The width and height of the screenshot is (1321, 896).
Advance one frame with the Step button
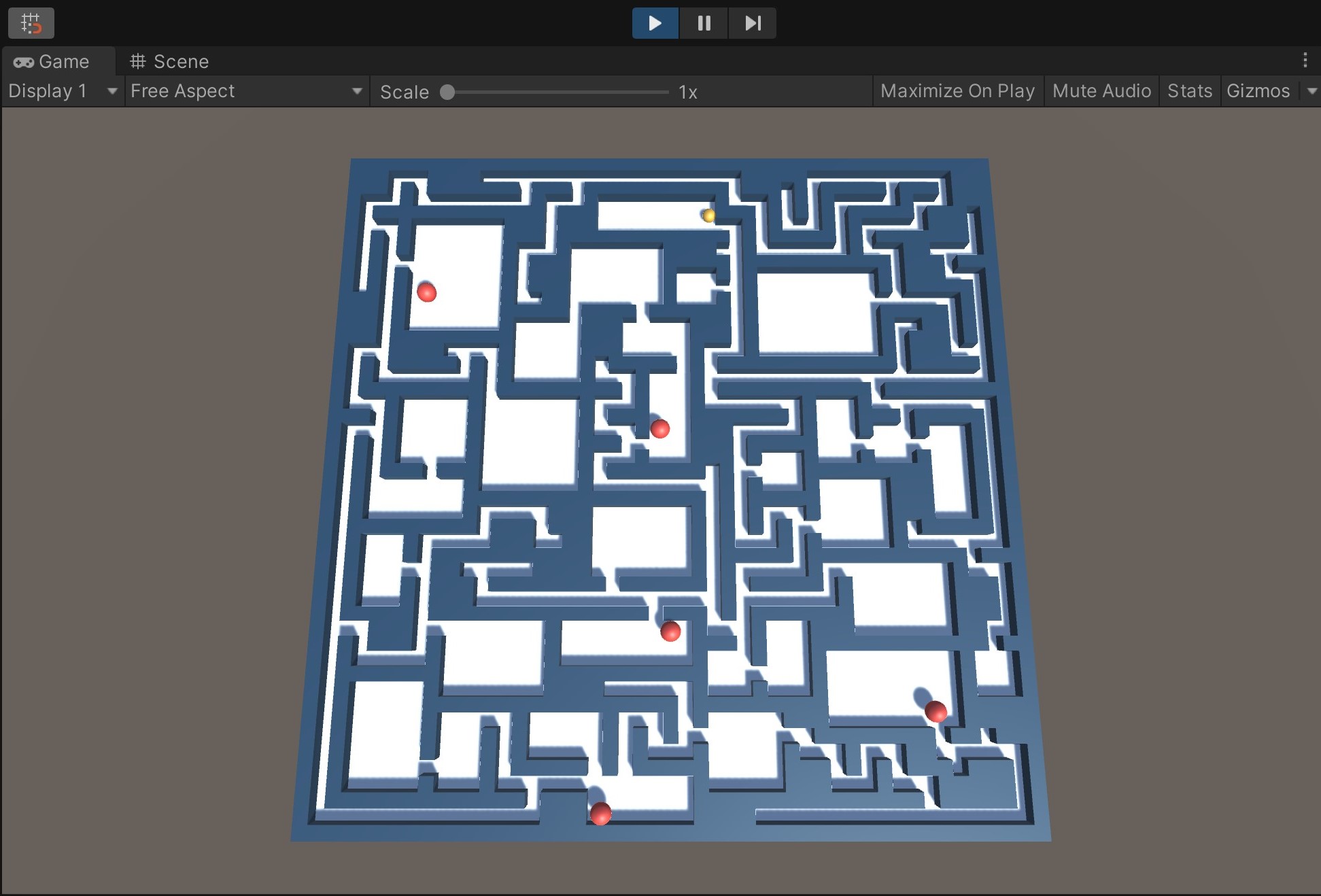click(x=752, y=23)
